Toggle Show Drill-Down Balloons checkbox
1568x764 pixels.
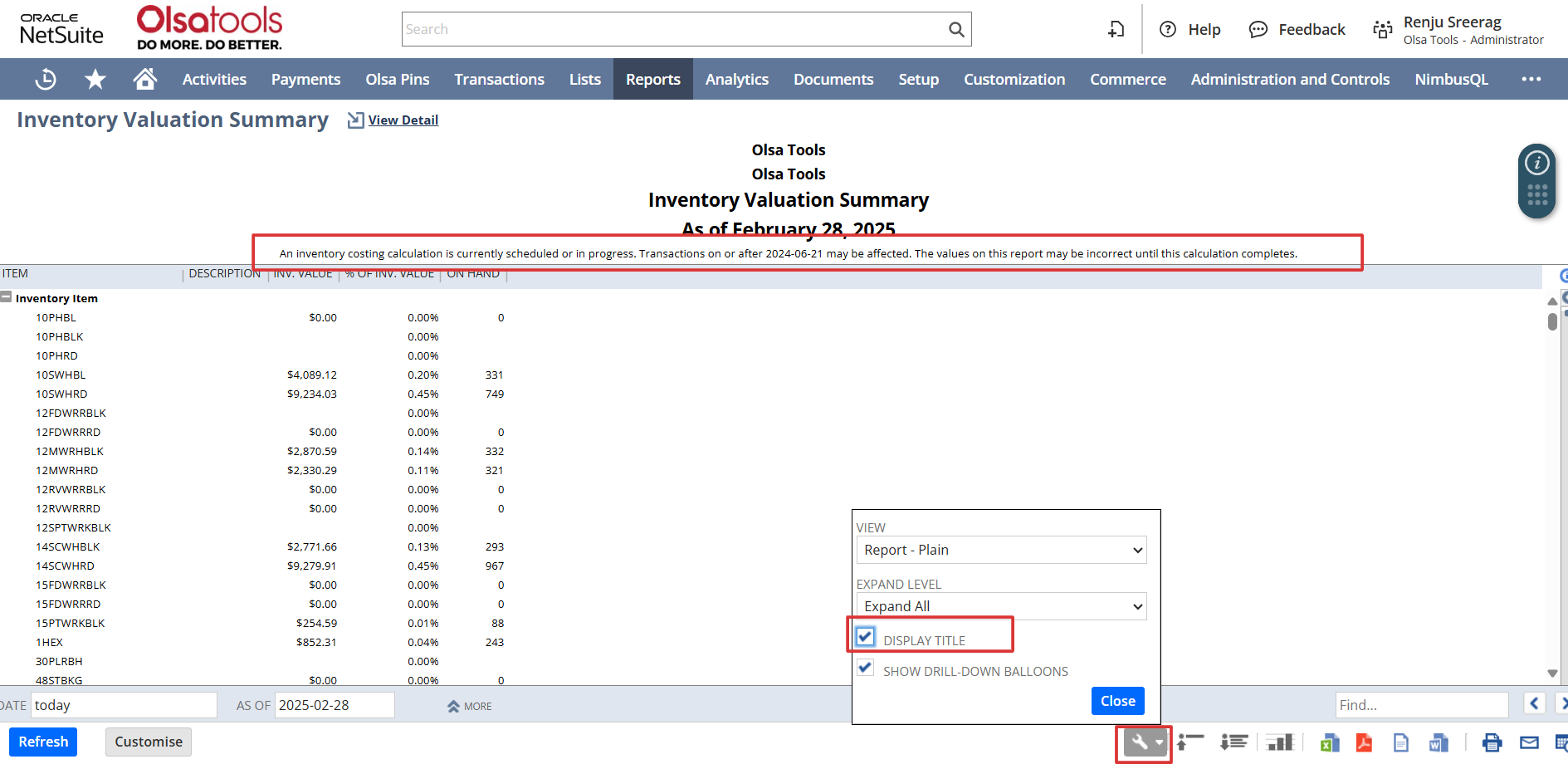pyautogui.click(x=865, y=668)
